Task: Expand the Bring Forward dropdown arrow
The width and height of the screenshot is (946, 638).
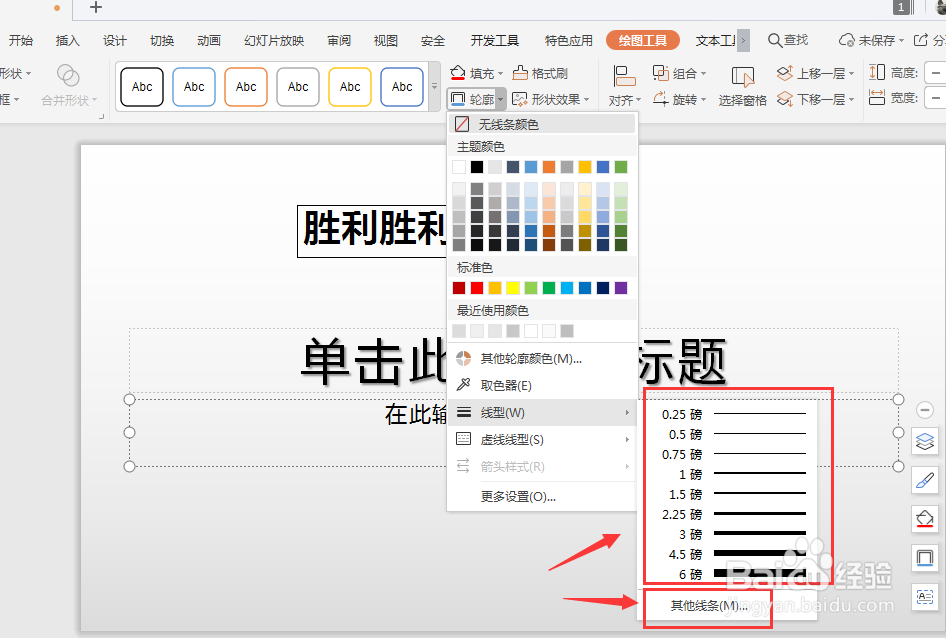Action: 851,74
